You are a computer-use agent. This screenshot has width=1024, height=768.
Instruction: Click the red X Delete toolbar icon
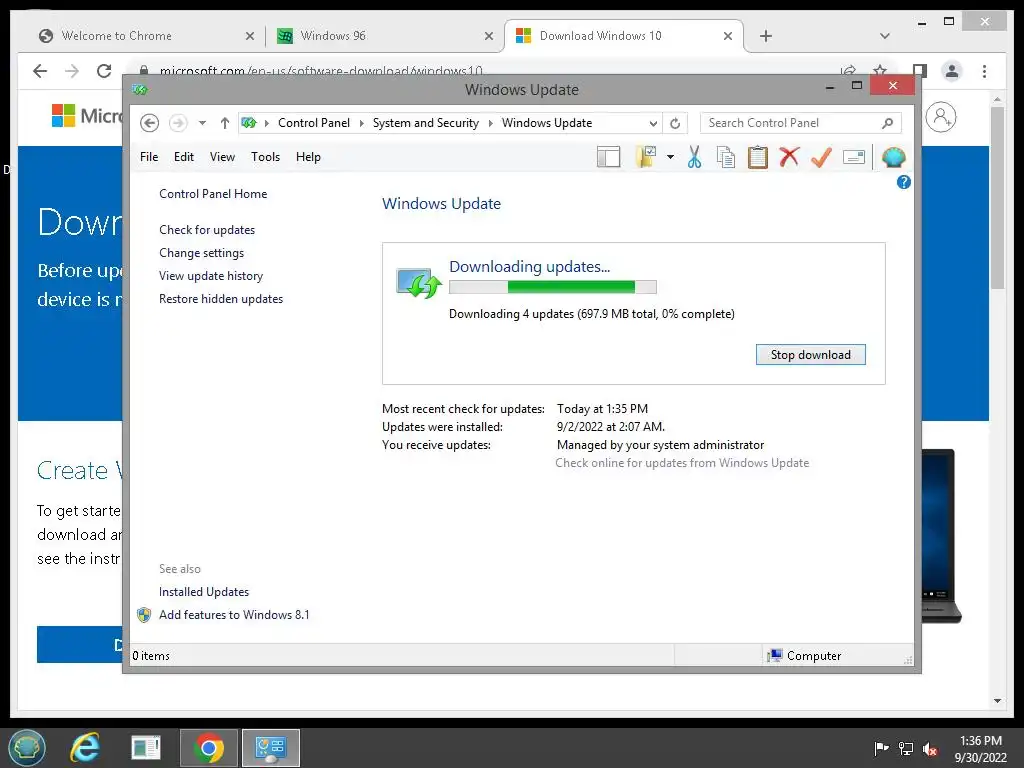pos(790,157)
